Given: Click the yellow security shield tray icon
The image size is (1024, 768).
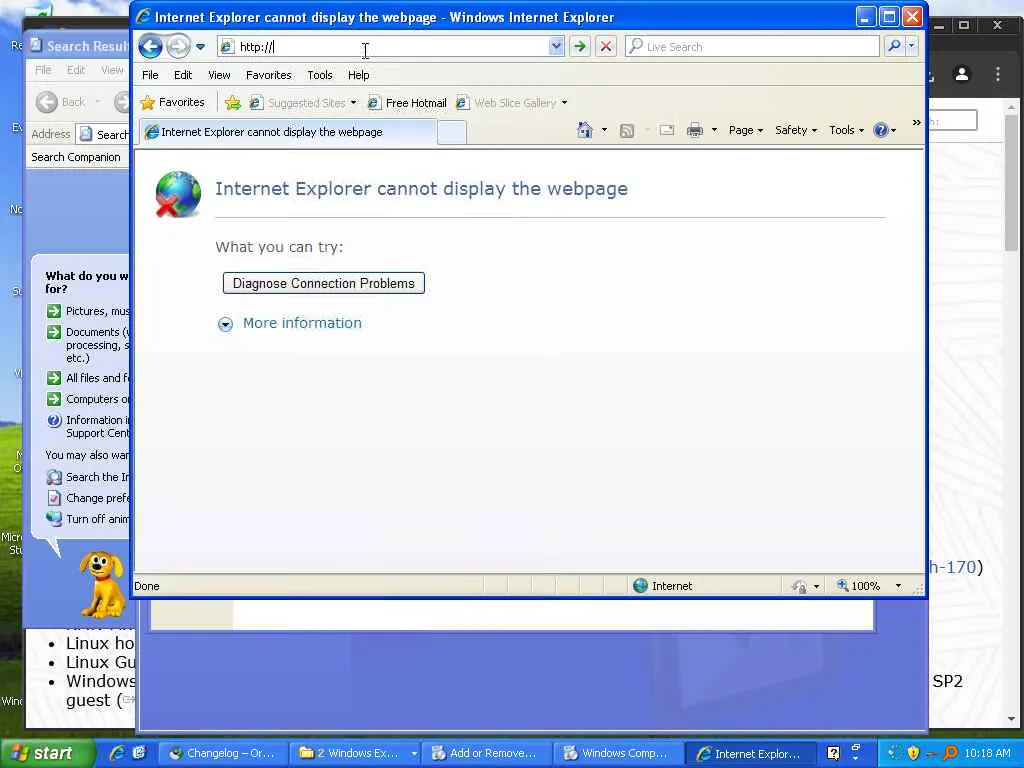Looking at the screenshot, I should click(913, 754).
